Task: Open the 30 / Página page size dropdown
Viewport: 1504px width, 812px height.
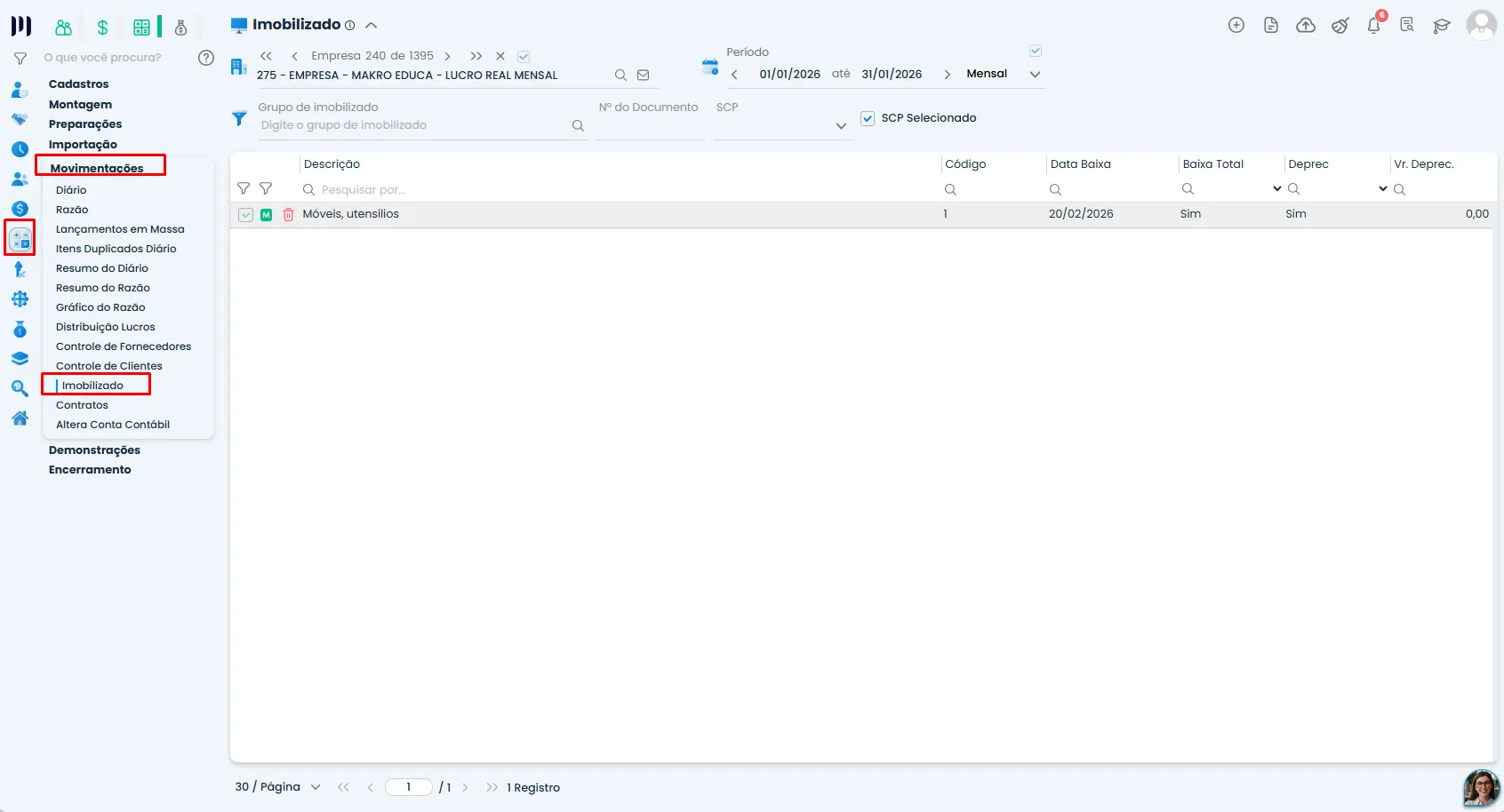Action: tap(316, 787)
